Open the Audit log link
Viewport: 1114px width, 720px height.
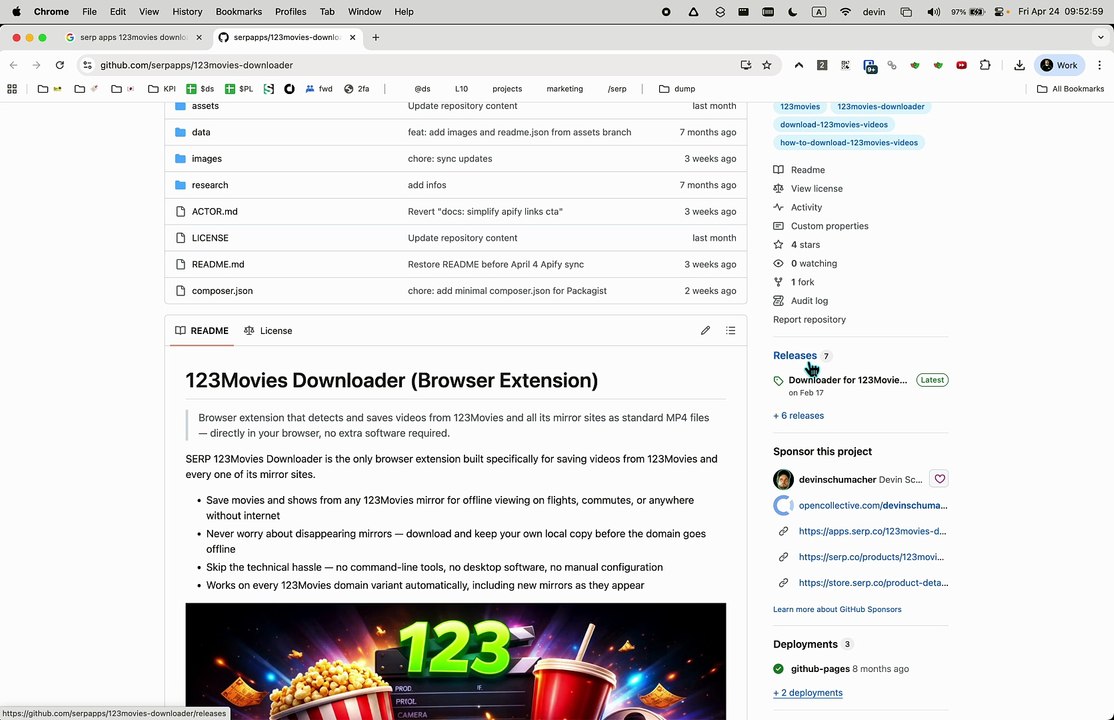809,301
